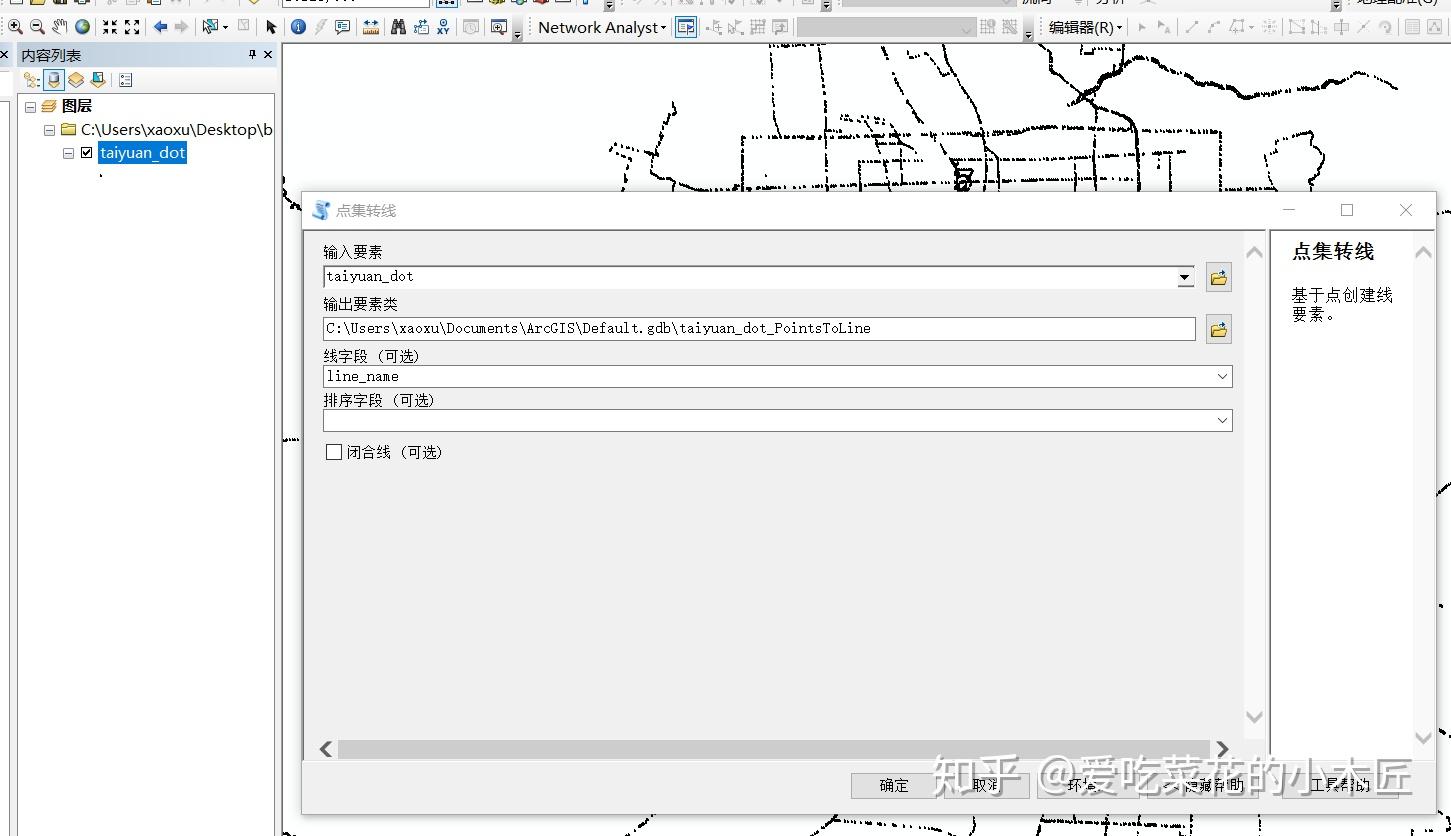Browse for the input features with folder icon
1451x836 pixels.
tap(1218, 277)
